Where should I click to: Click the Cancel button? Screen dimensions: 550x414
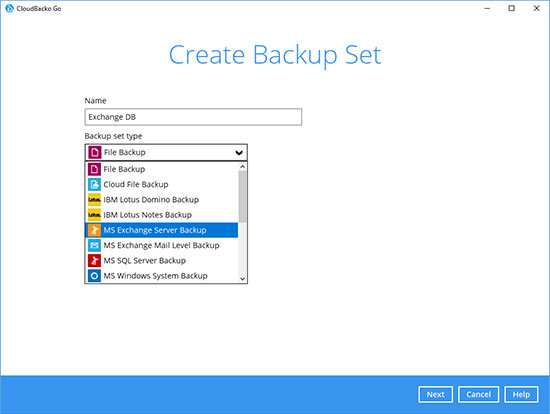pos(478,394)
